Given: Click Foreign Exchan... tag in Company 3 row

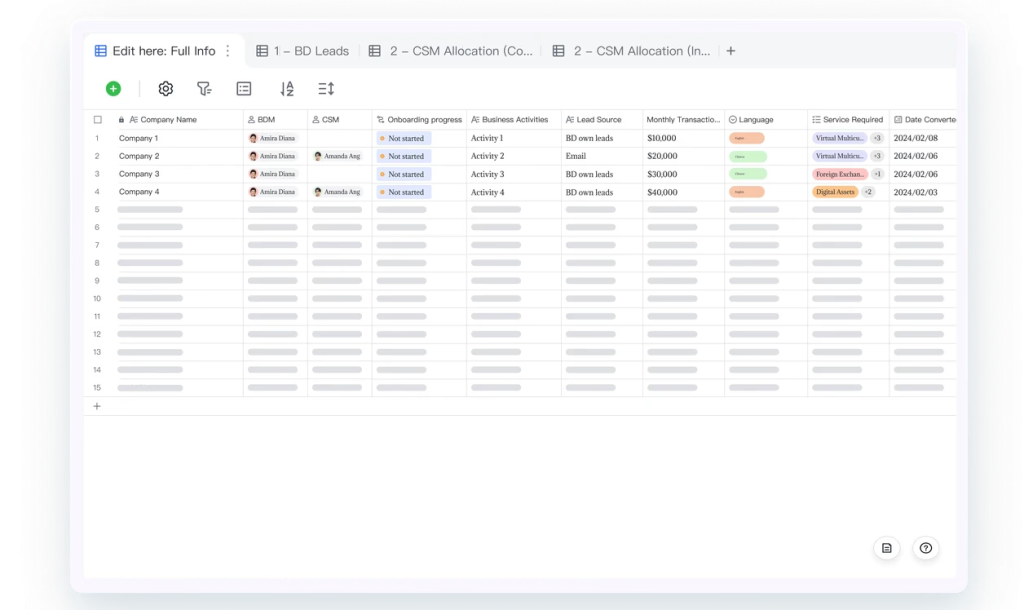Looking at the screenshot, I should coord(840,174).
